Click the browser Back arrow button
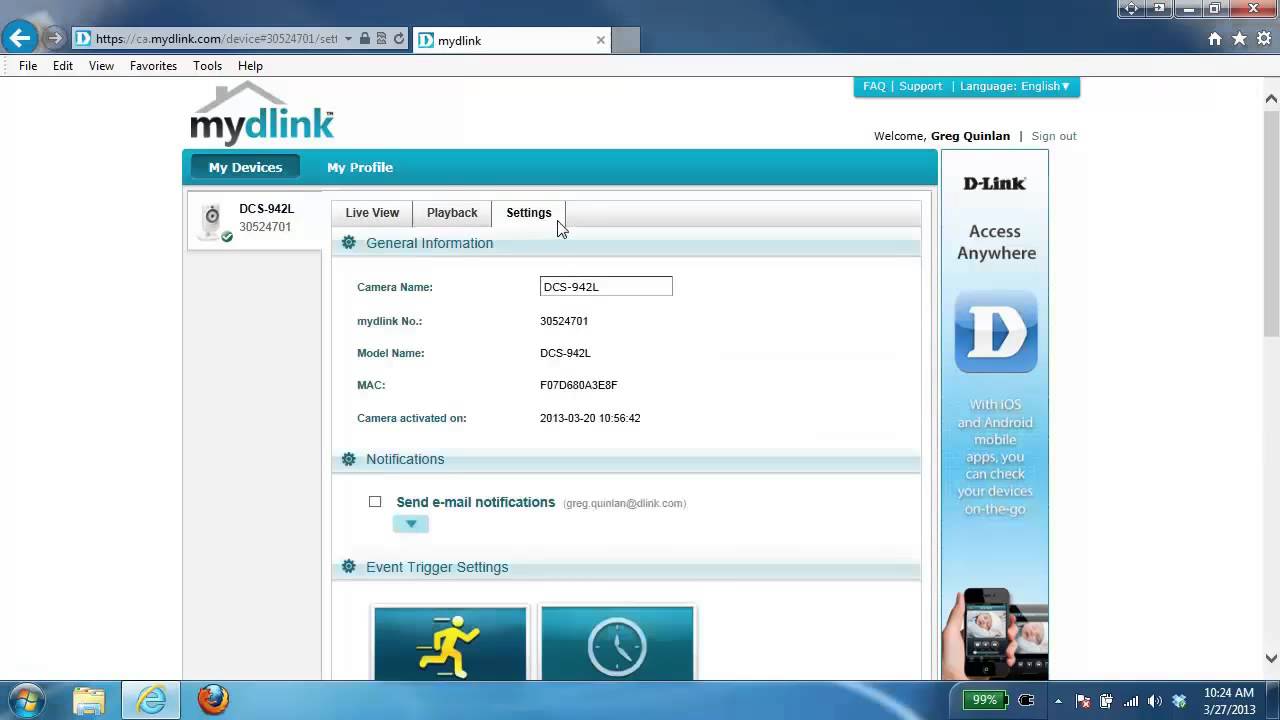This screenshot has width=1280, height=720. point(19,39)
